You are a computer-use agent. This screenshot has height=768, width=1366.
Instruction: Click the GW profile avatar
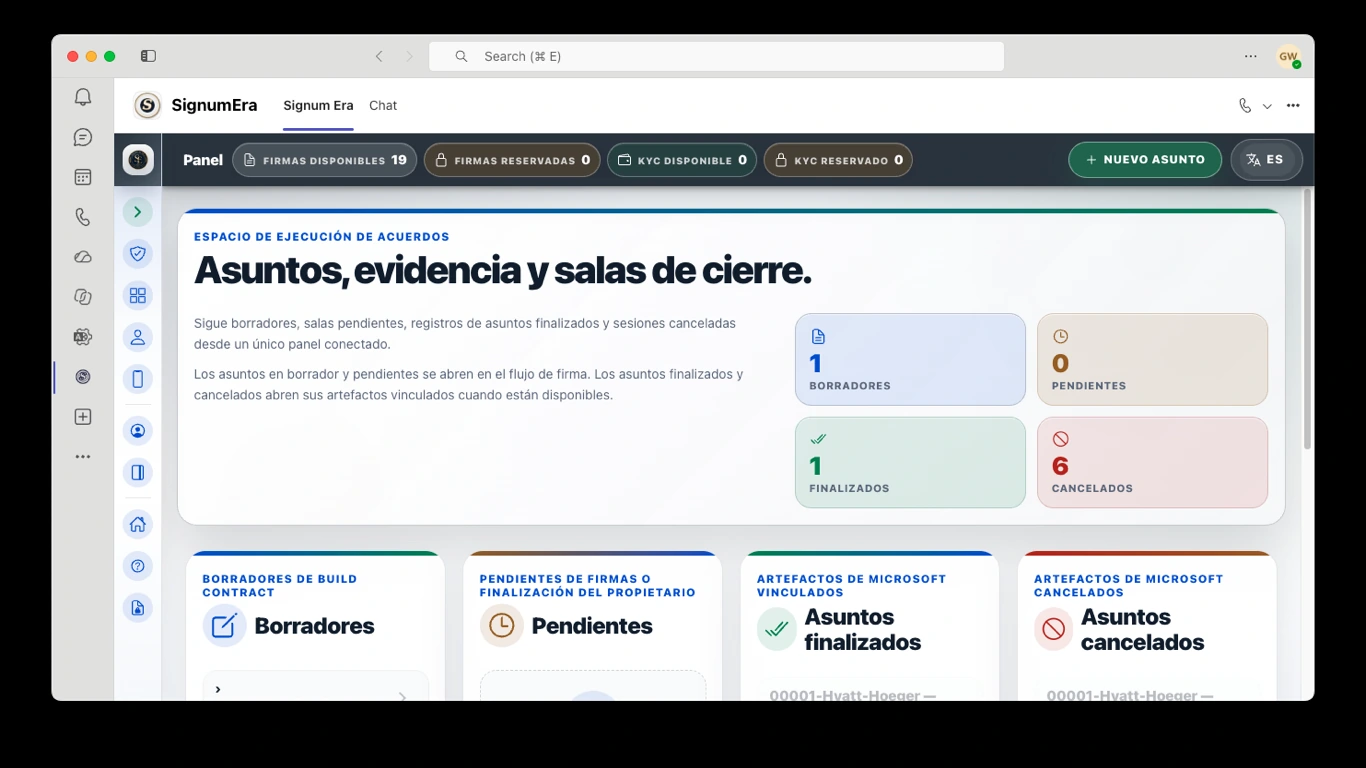click(1288, 57)
